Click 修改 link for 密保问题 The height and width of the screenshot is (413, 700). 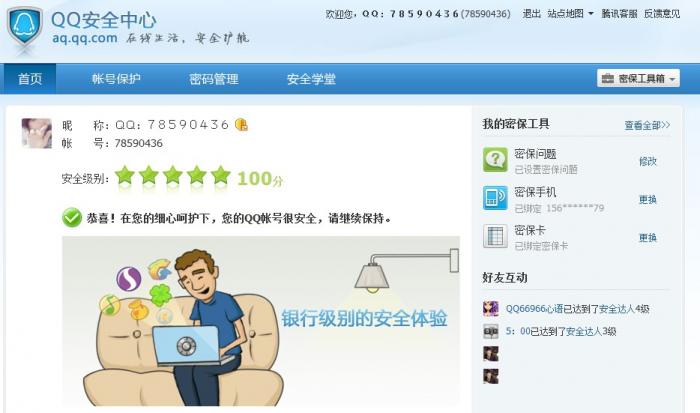pyautogui.click(x=648, y=161)
